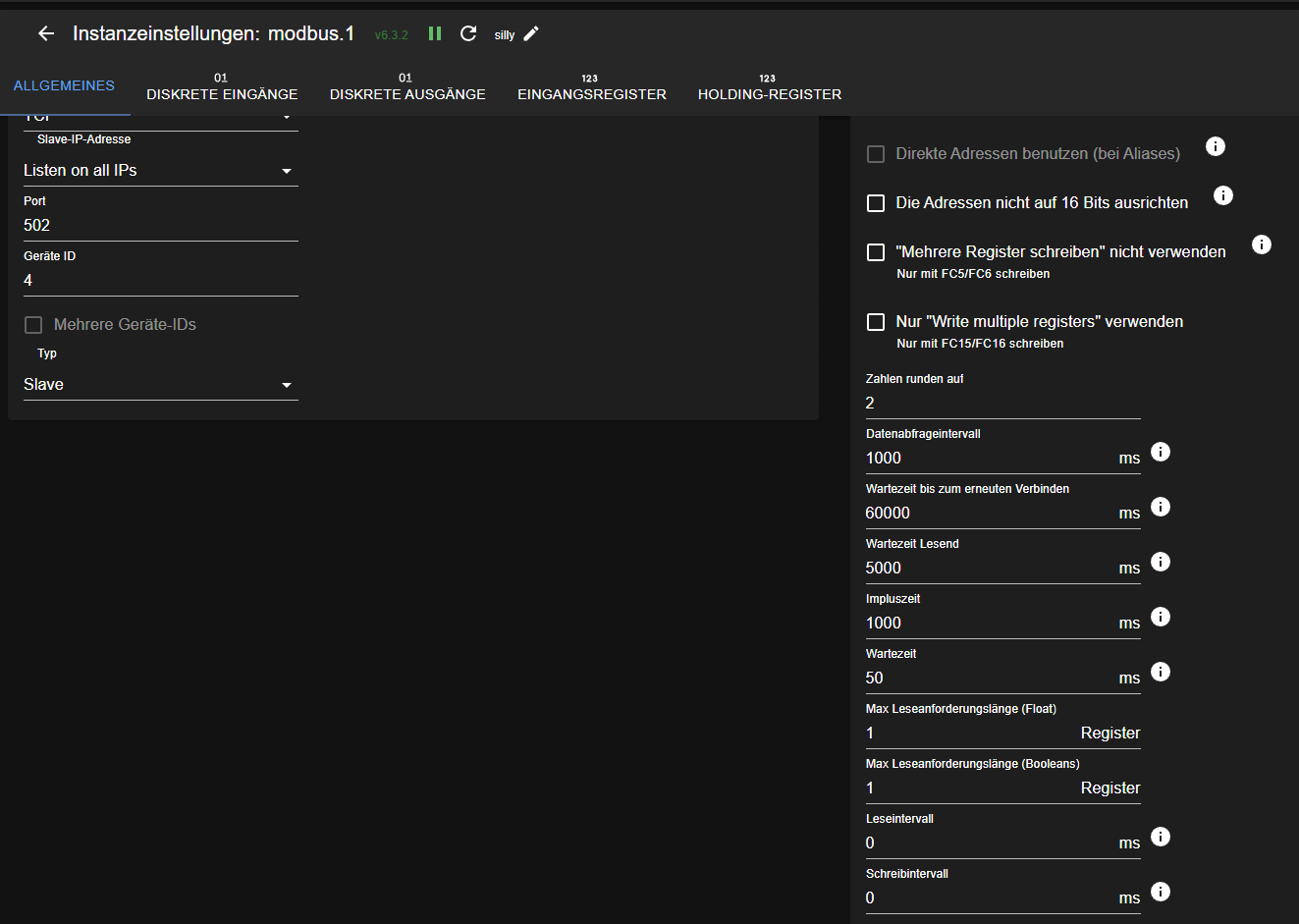Click the Impluszeit value field
1299x924 pixels.
click(x=990, y=623)
